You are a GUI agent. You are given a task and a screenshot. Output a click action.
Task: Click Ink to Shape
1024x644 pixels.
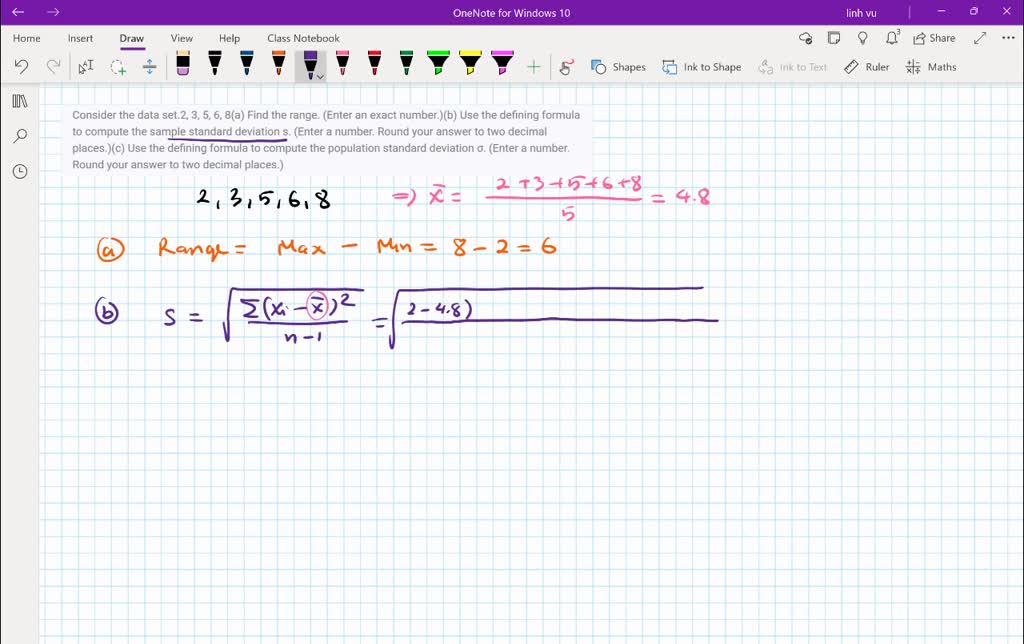700,67
